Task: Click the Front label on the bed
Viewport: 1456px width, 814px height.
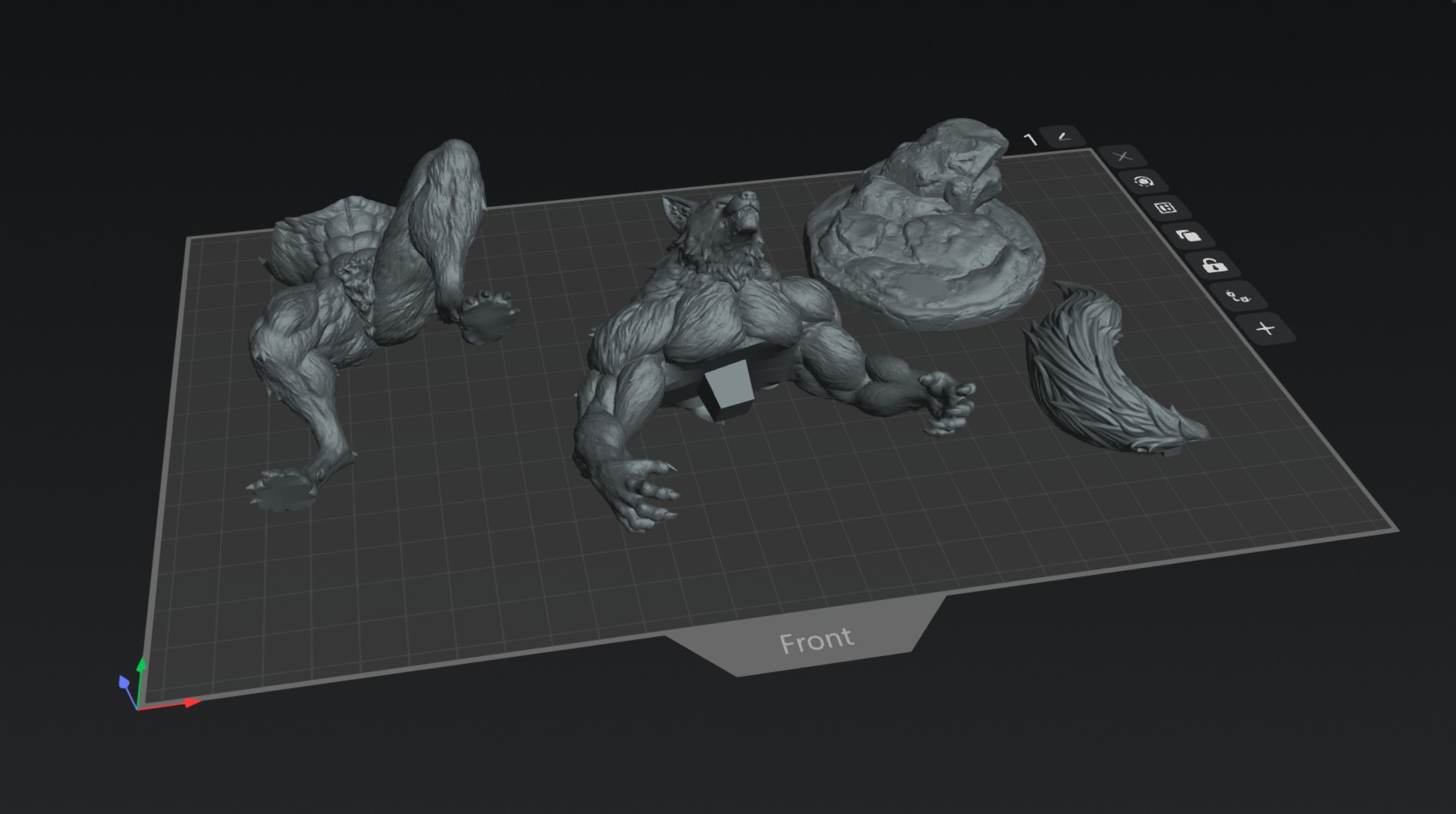Action: [816, 640]
